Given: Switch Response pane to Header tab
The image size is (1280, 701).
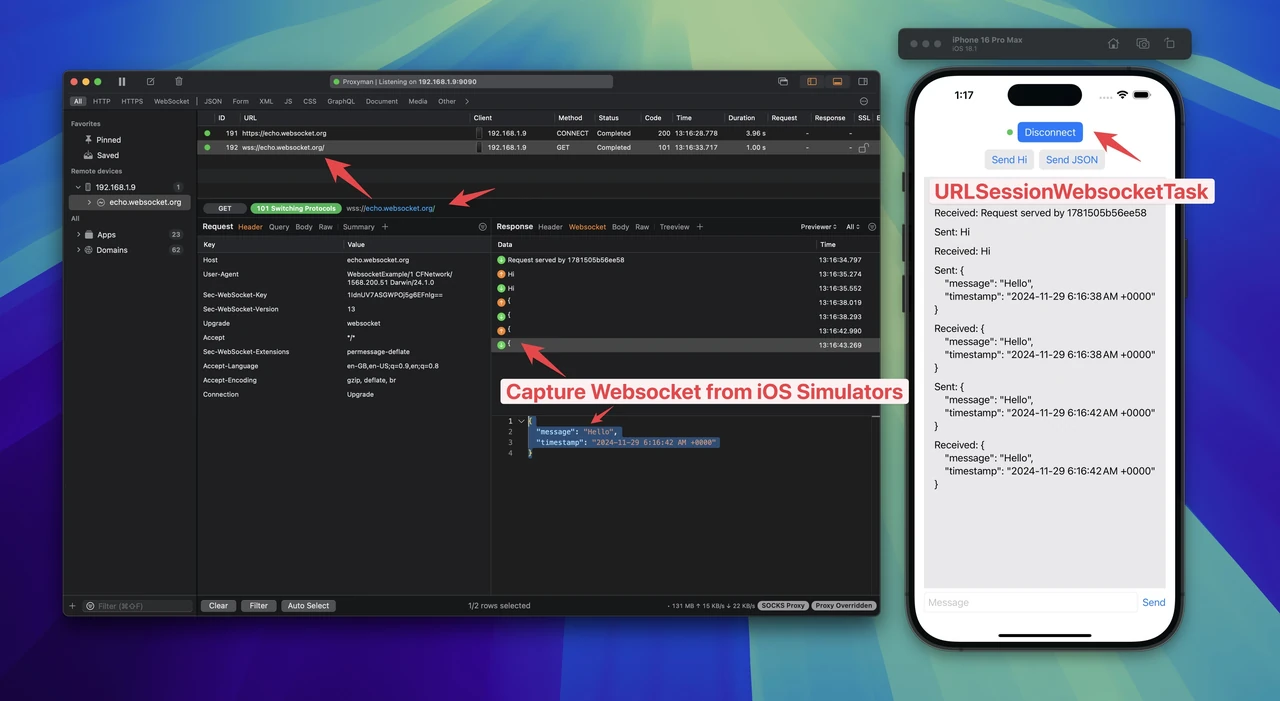Looking at the screenshot, I should tap(551, 227).
